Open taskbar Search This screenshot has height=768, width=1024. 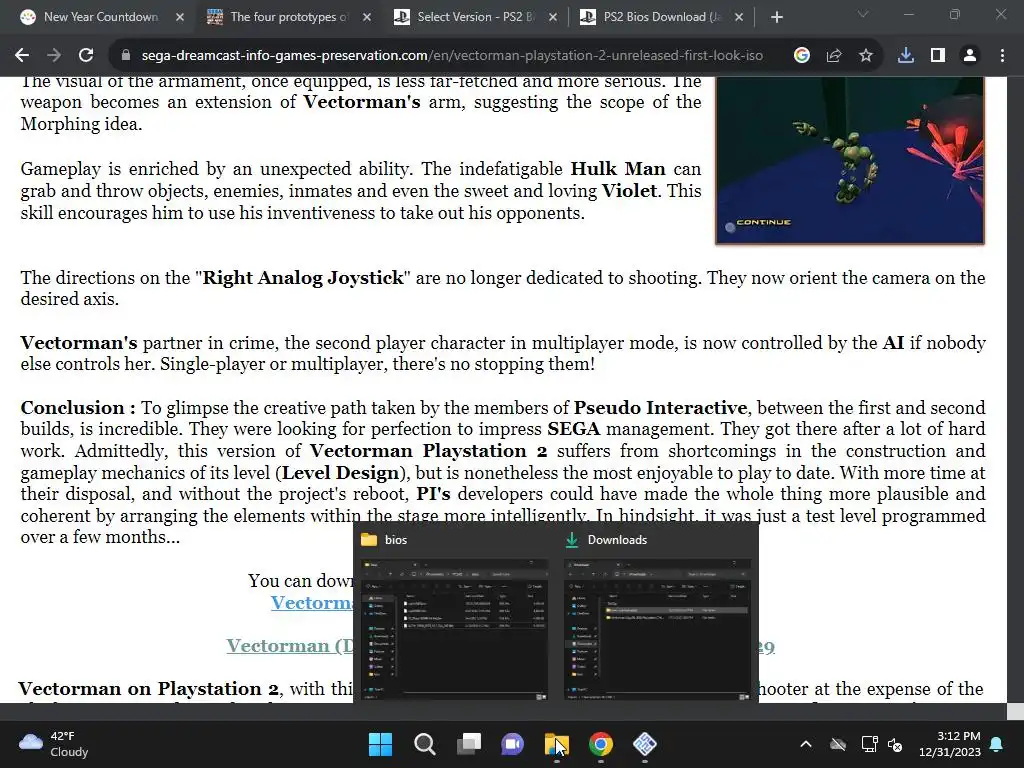(x=424, y=744)
